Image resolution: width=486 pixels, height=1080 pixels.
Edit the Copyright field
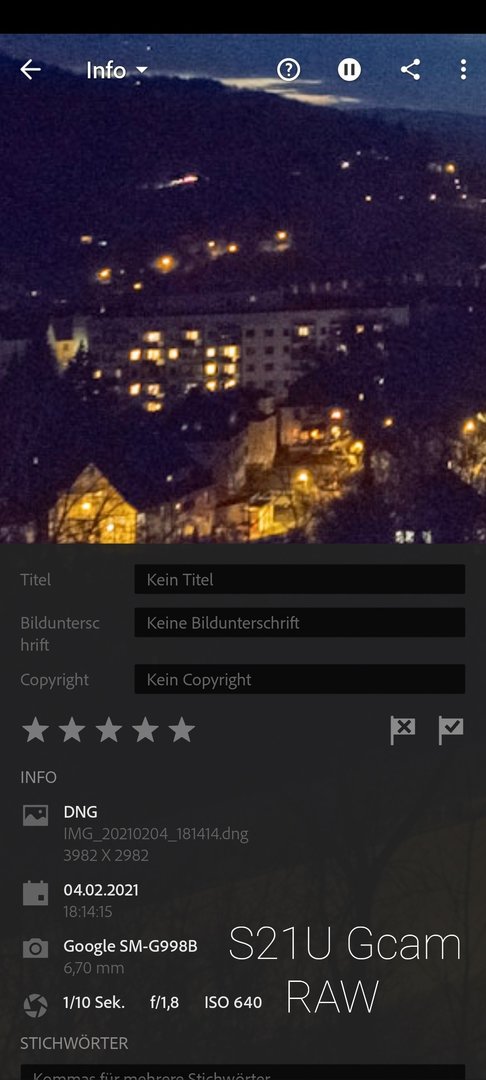click(x=299, y=679)
